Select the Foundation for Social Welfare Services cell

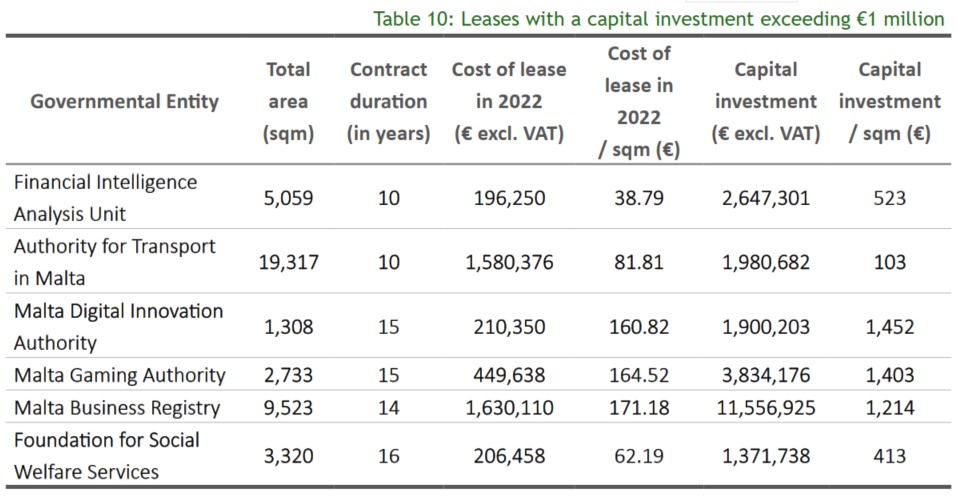pos(106,456)
